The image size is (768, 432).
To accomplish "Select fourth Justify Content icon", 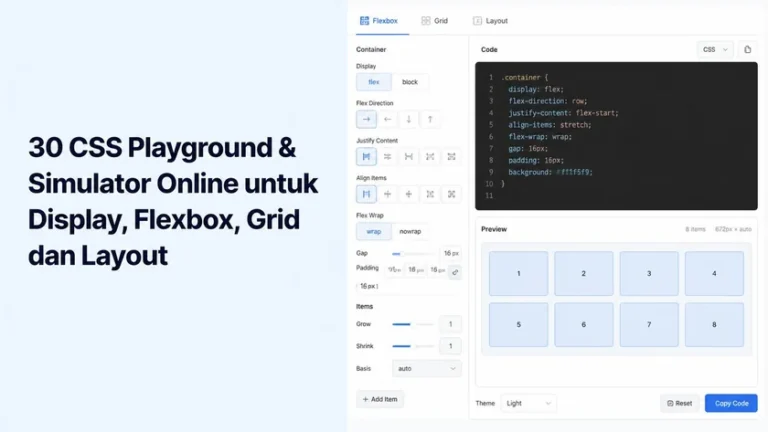I will point(430,157).
